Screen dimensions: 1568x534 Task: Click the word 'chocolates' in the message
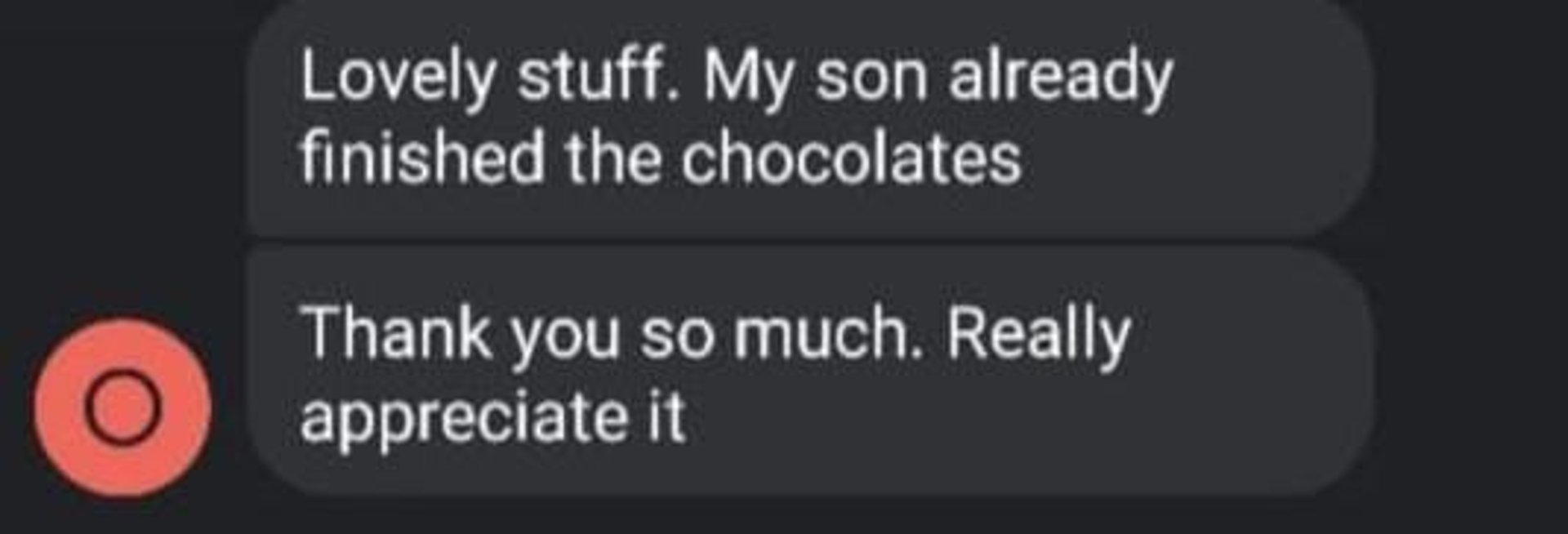click(x=851, y=159)
